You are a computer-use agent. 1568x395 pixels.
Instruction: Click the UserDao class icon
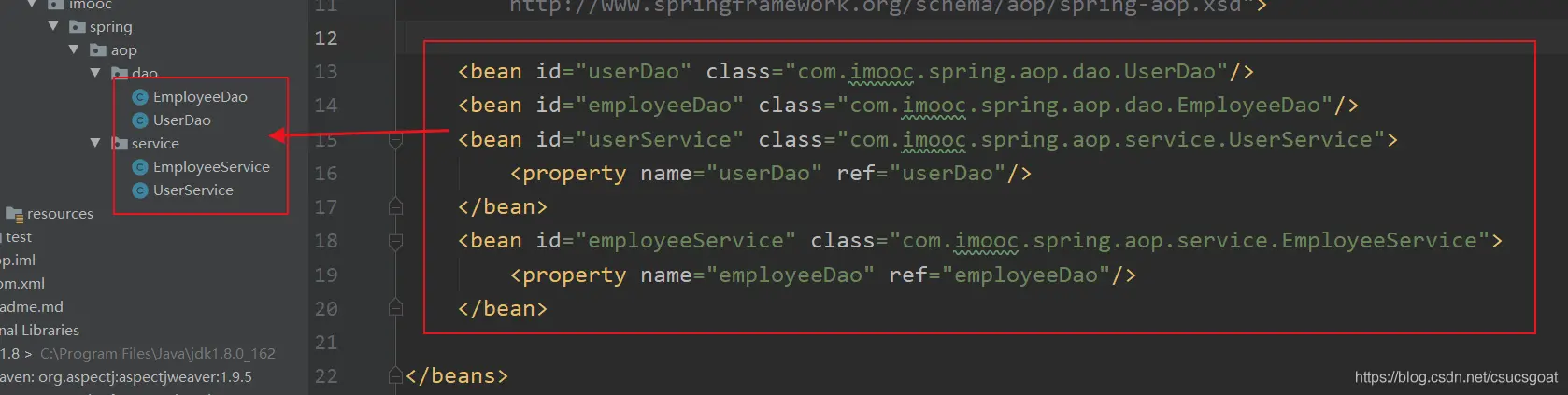click(140, 120)
